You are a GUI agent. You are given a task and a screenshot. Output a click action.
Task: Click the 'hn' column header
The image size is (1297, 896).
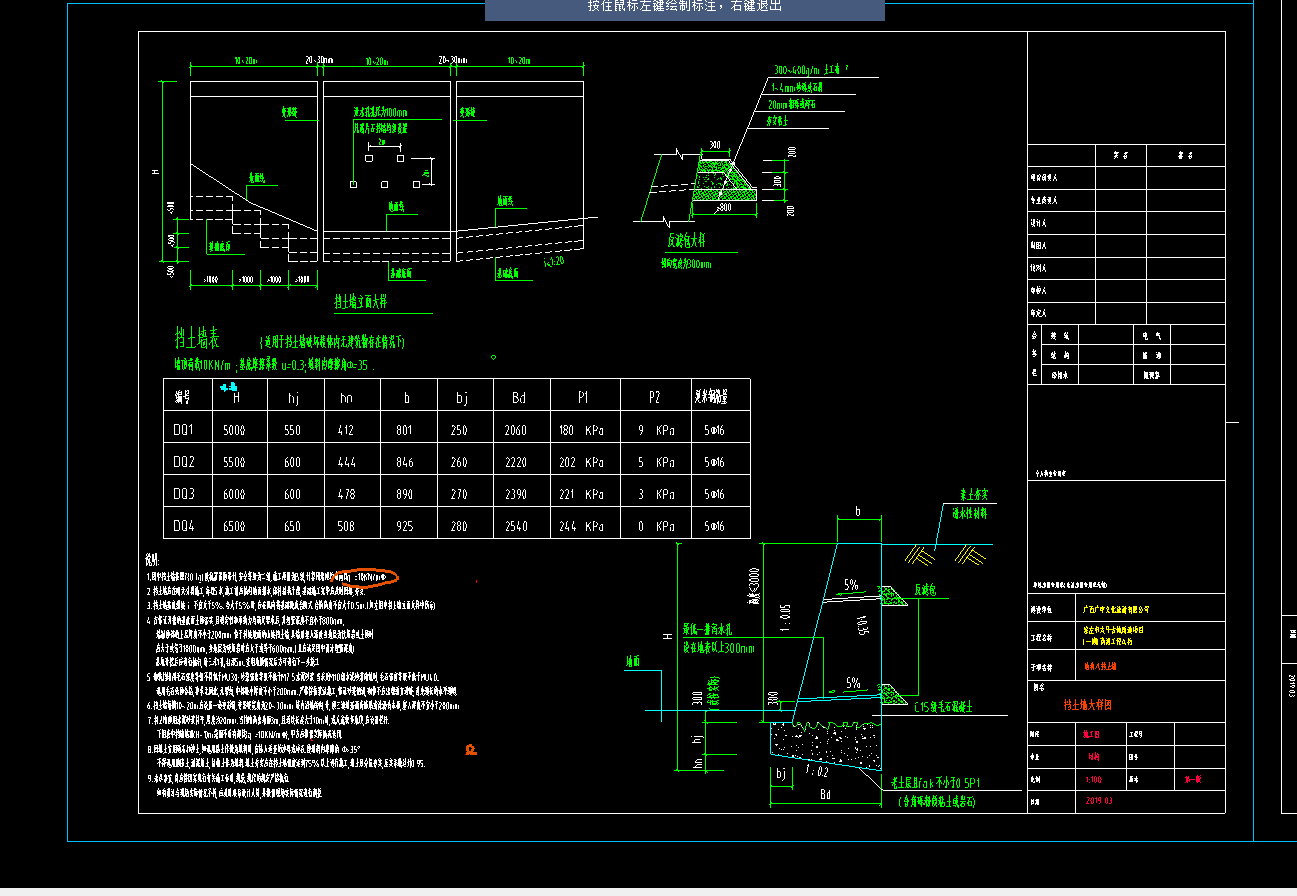click(347, 398)
